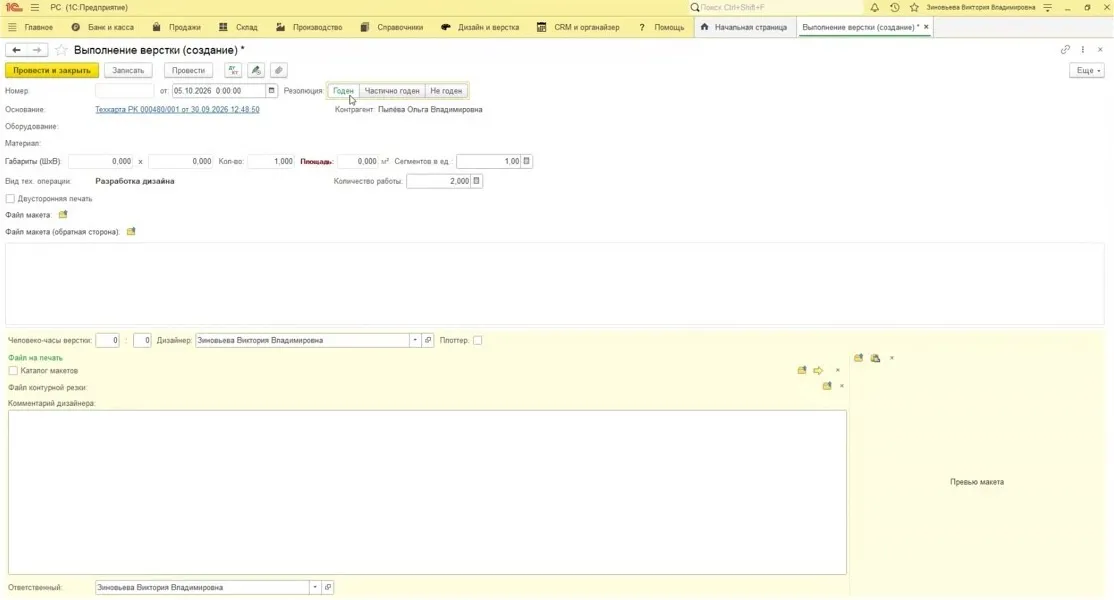Viewport: 1114px width, 600px height.
Task: Click the Дт/Кт postings icon in toolbar
Action: point(233,70)
